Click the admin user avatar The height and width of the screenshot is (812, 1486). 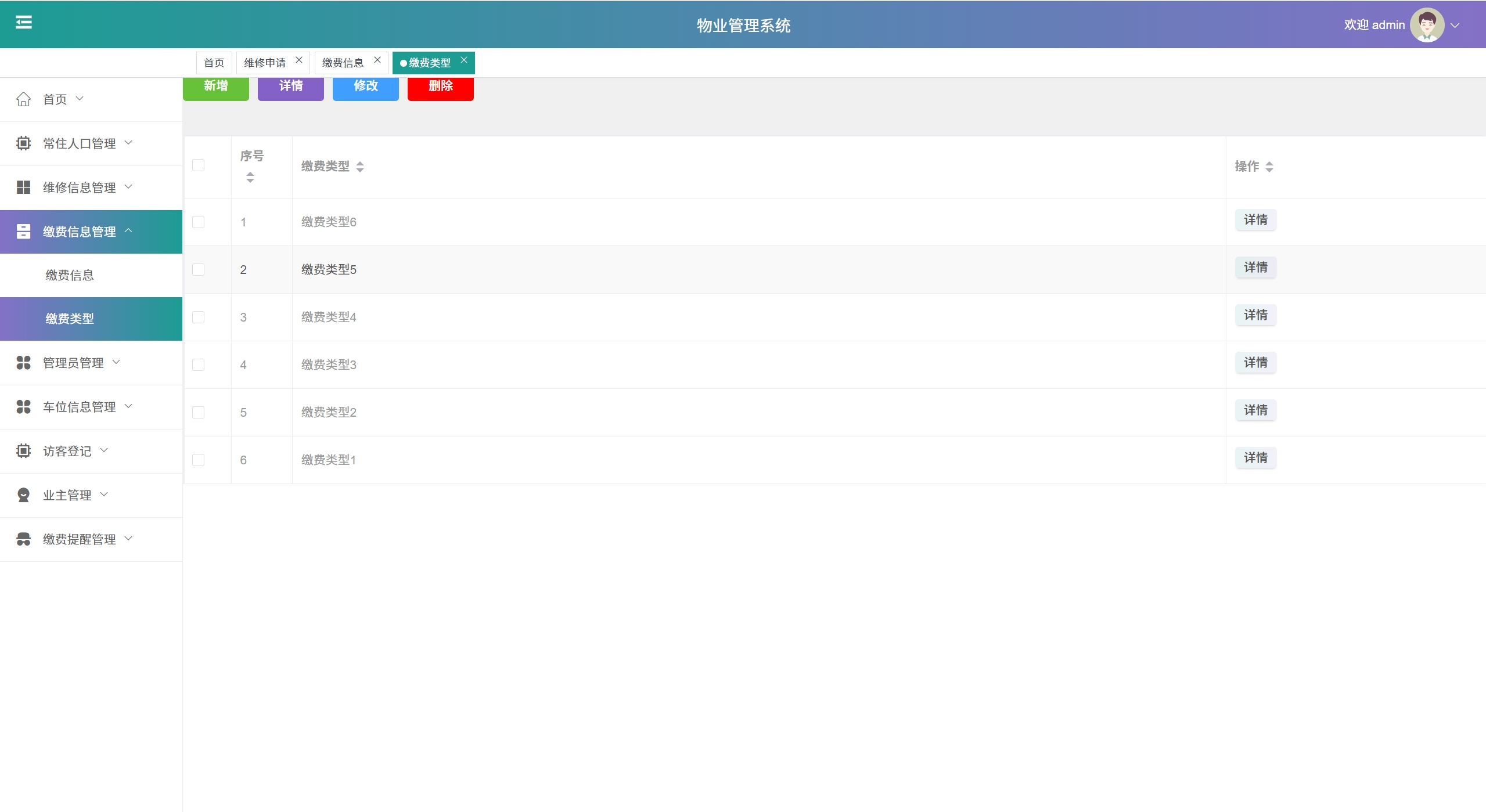1427,25
